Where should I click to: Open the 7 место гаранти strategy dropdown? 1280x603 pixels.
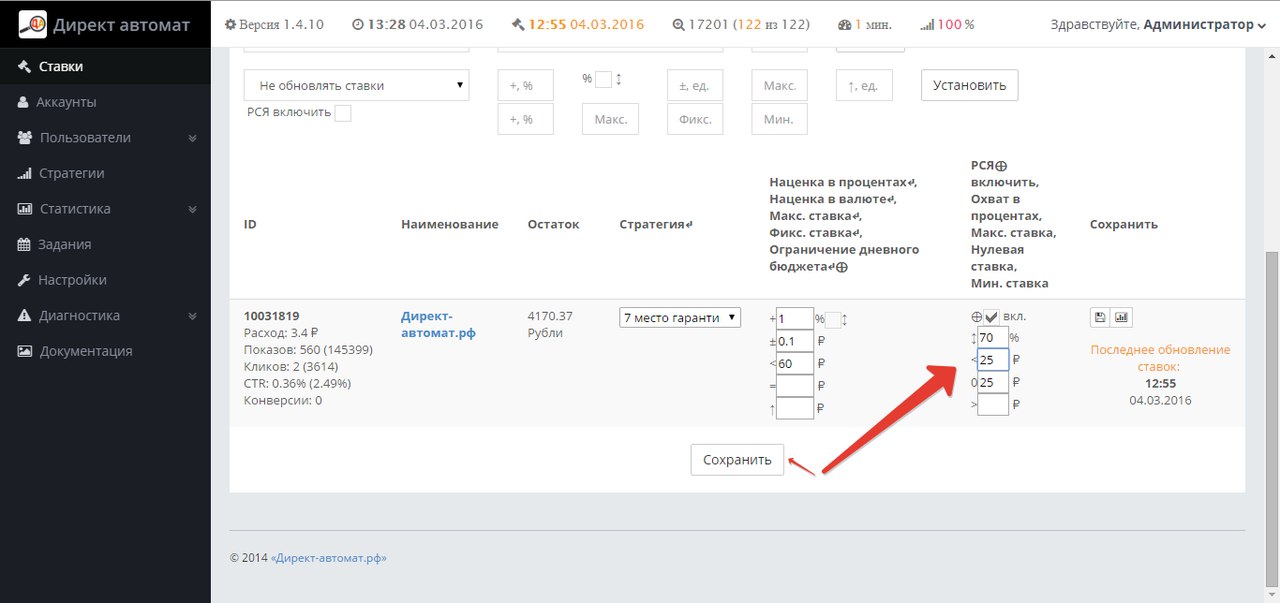click(680, 317)
